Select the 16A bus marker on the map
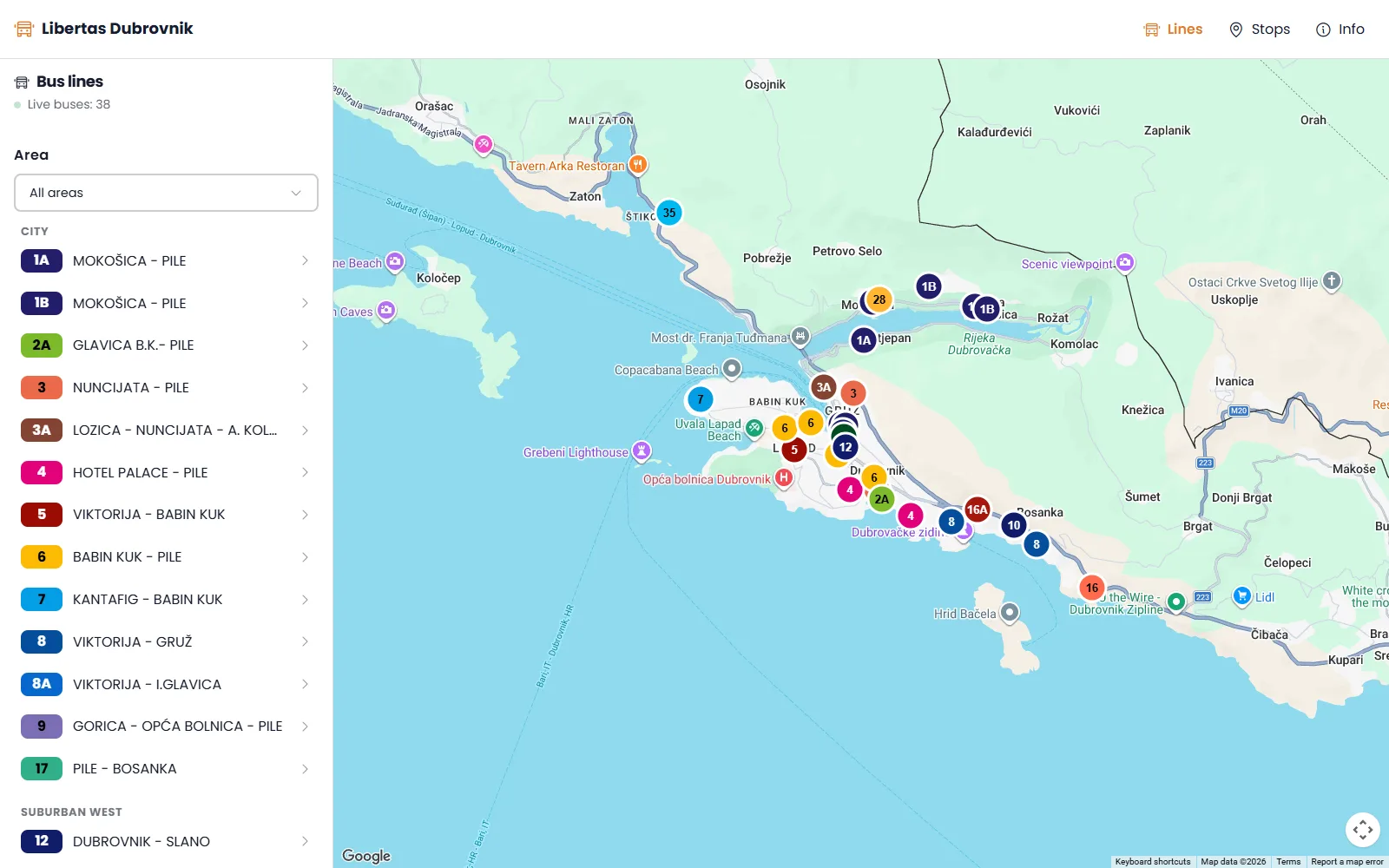This screenshot has width=1389, height=868. click(x=978, y=510)
